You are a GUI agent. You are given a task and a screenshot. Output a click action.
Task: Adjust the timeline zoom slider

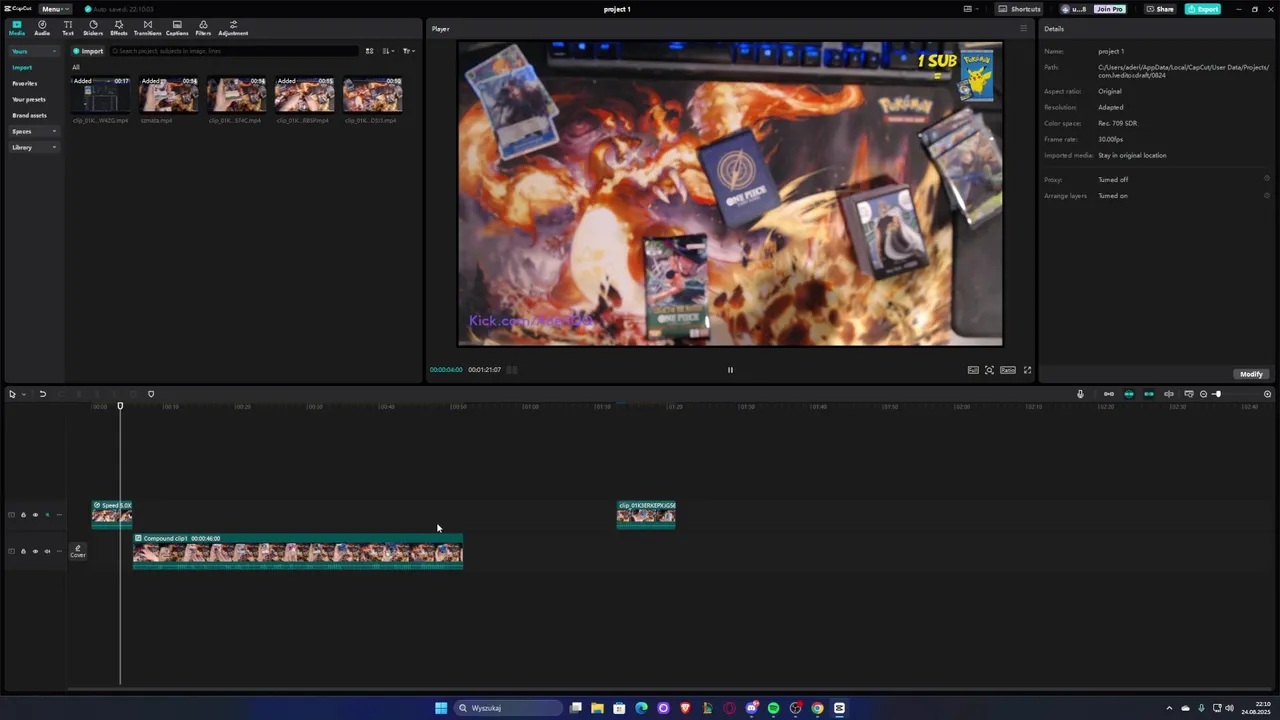click(x=1217, y=394)
